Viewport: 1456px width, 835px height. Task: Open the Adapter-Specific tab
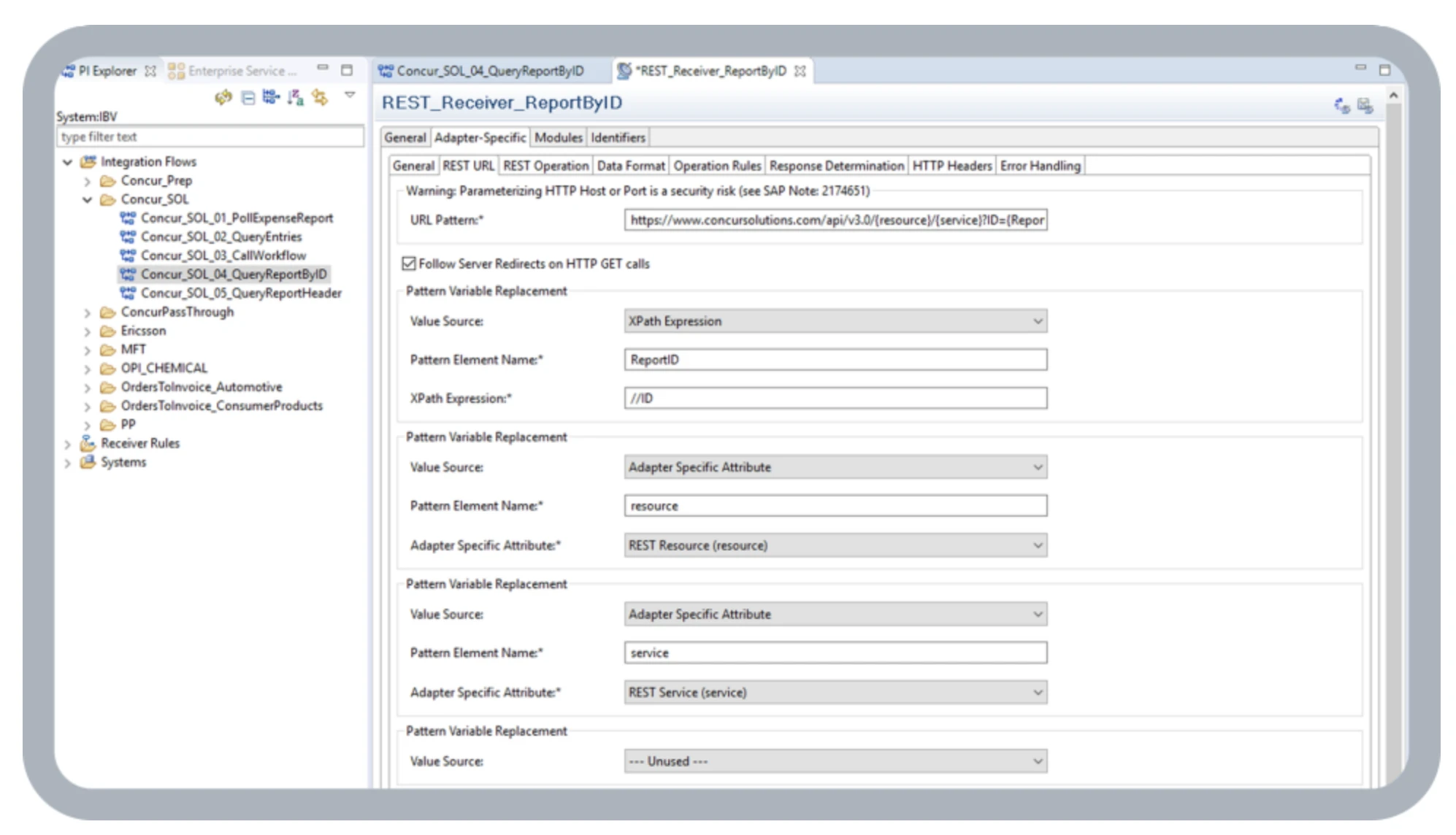(x=480, y=137)
